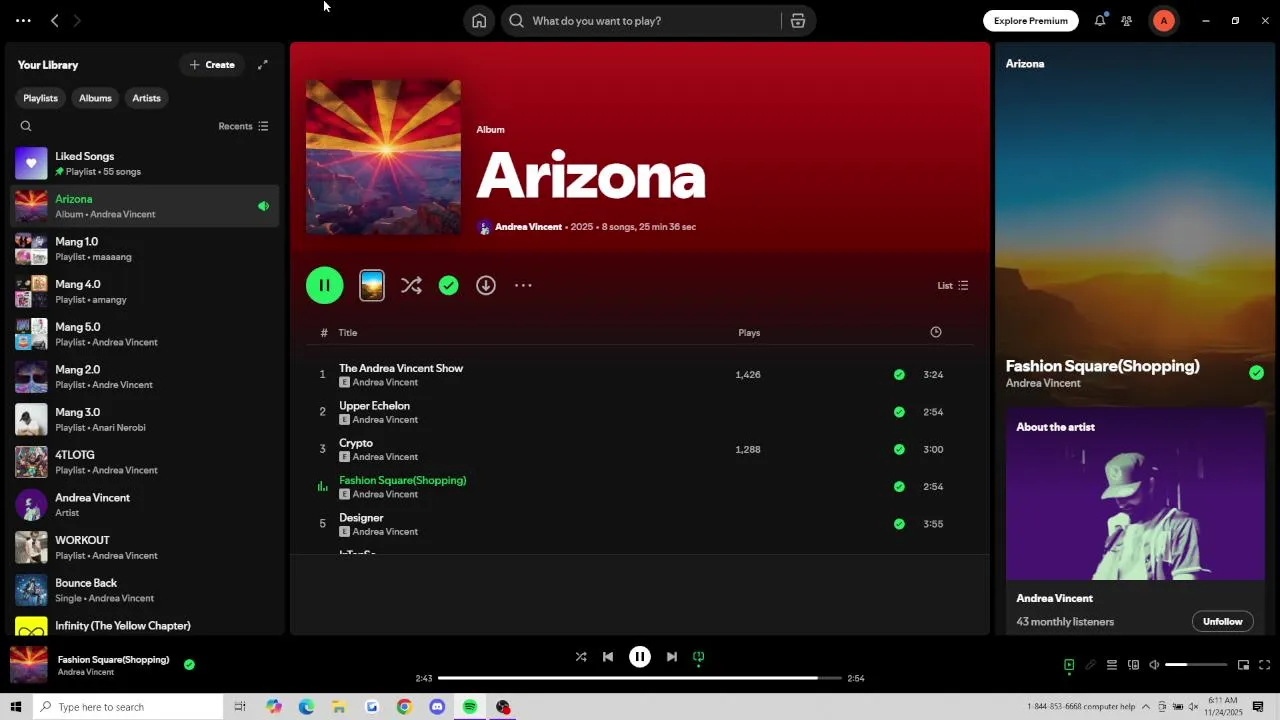1280x720 pixels.
Task: Open Andrea Vincent link in album header
Action: click(x=528, y=227)
